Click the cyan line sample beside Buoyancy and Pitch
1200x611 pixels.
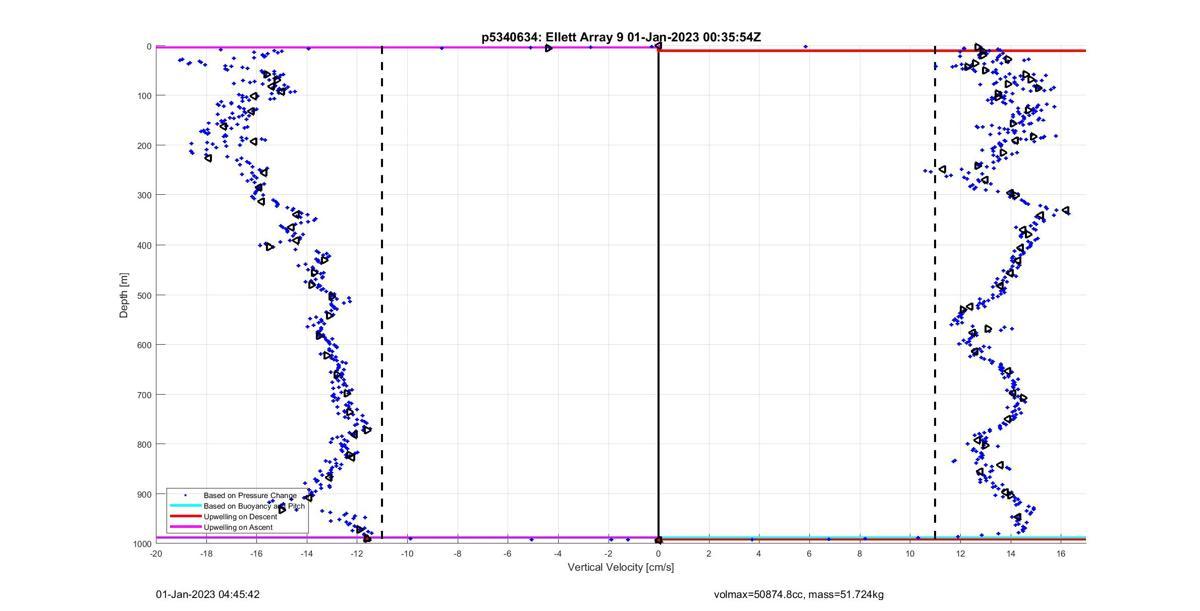[184, 506]
